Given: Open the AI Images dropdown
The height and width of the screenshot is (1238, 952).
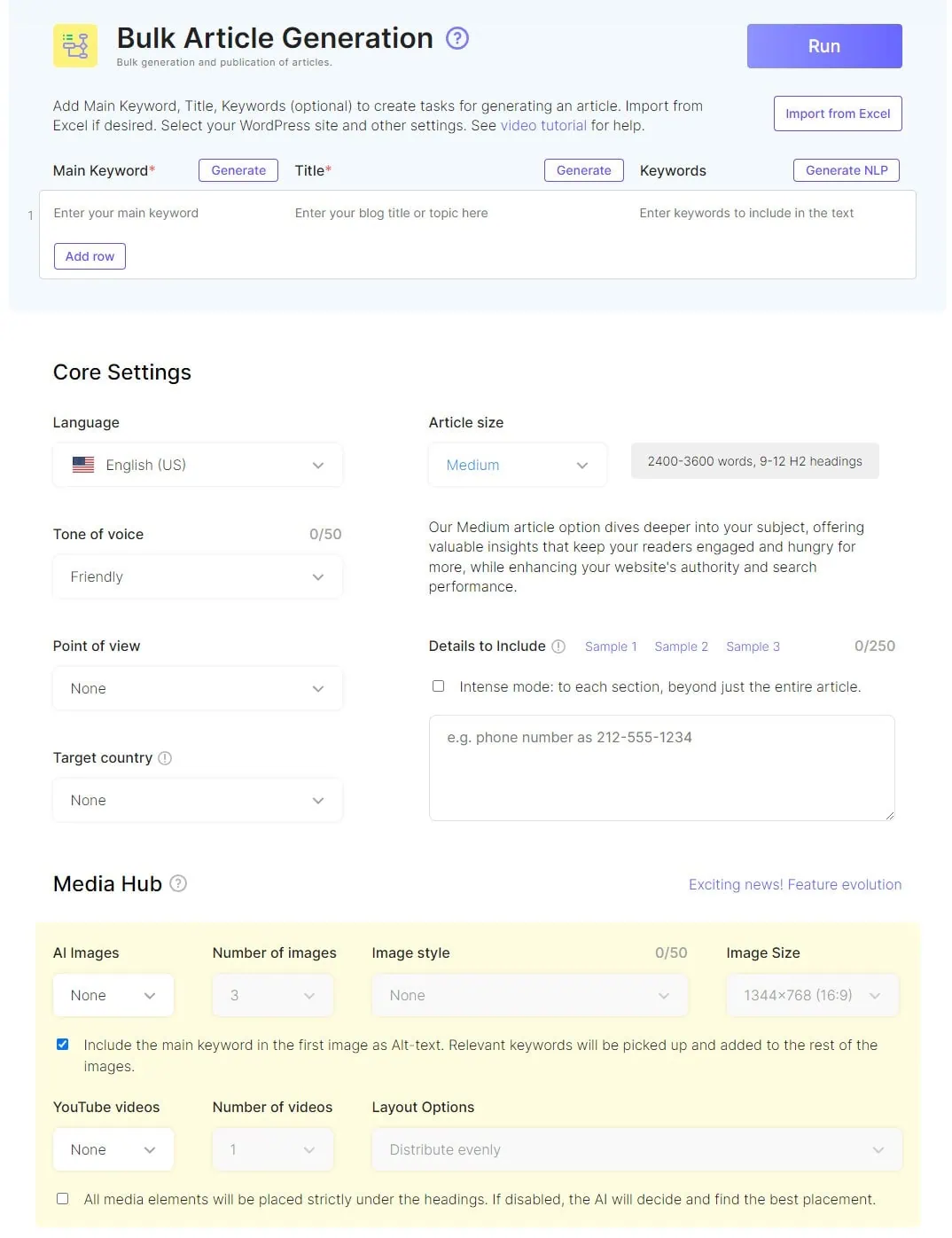Looking at the screenshot, I should (113, 995).
